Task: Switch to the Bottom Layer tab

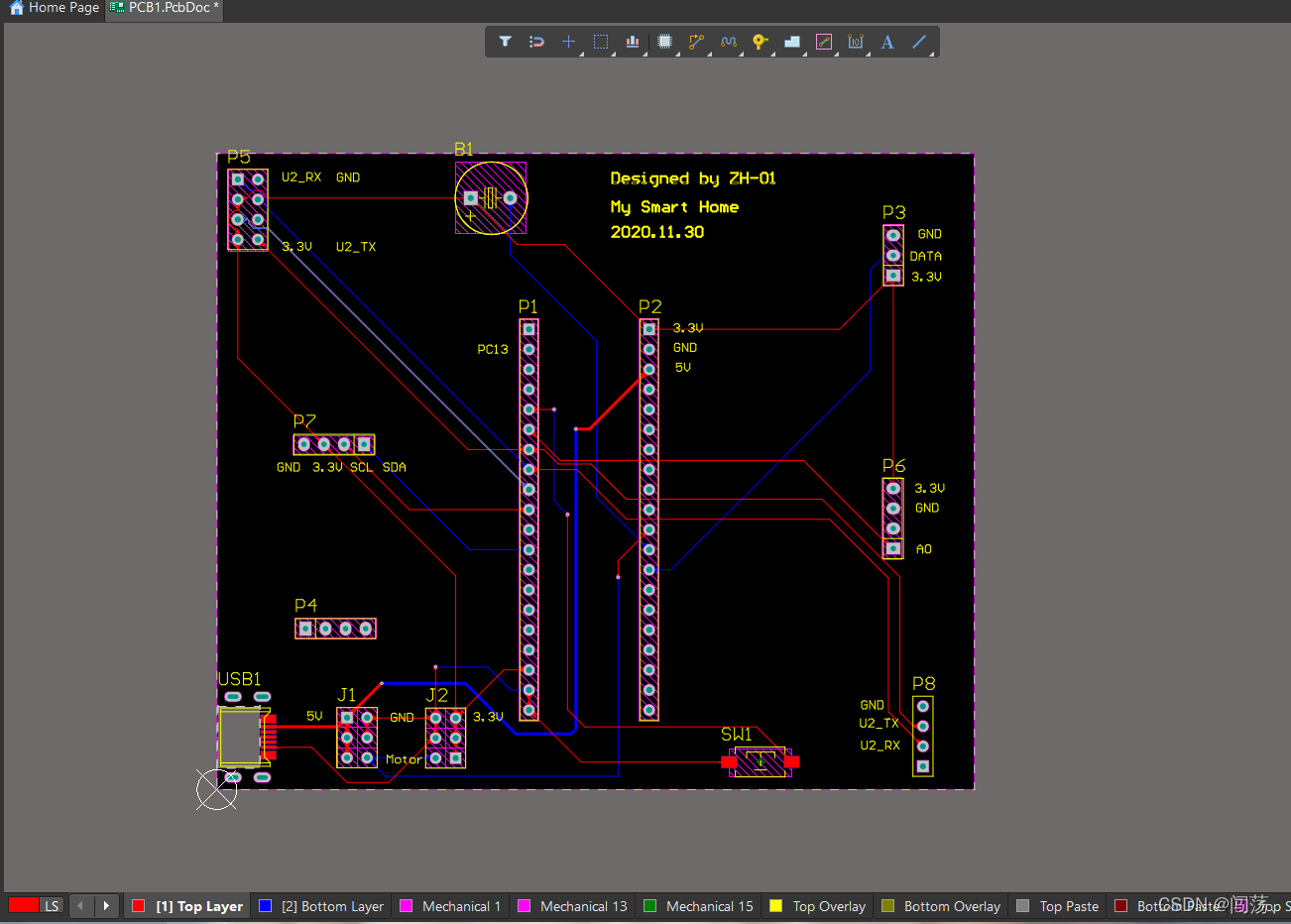Action: pos(321,906)
